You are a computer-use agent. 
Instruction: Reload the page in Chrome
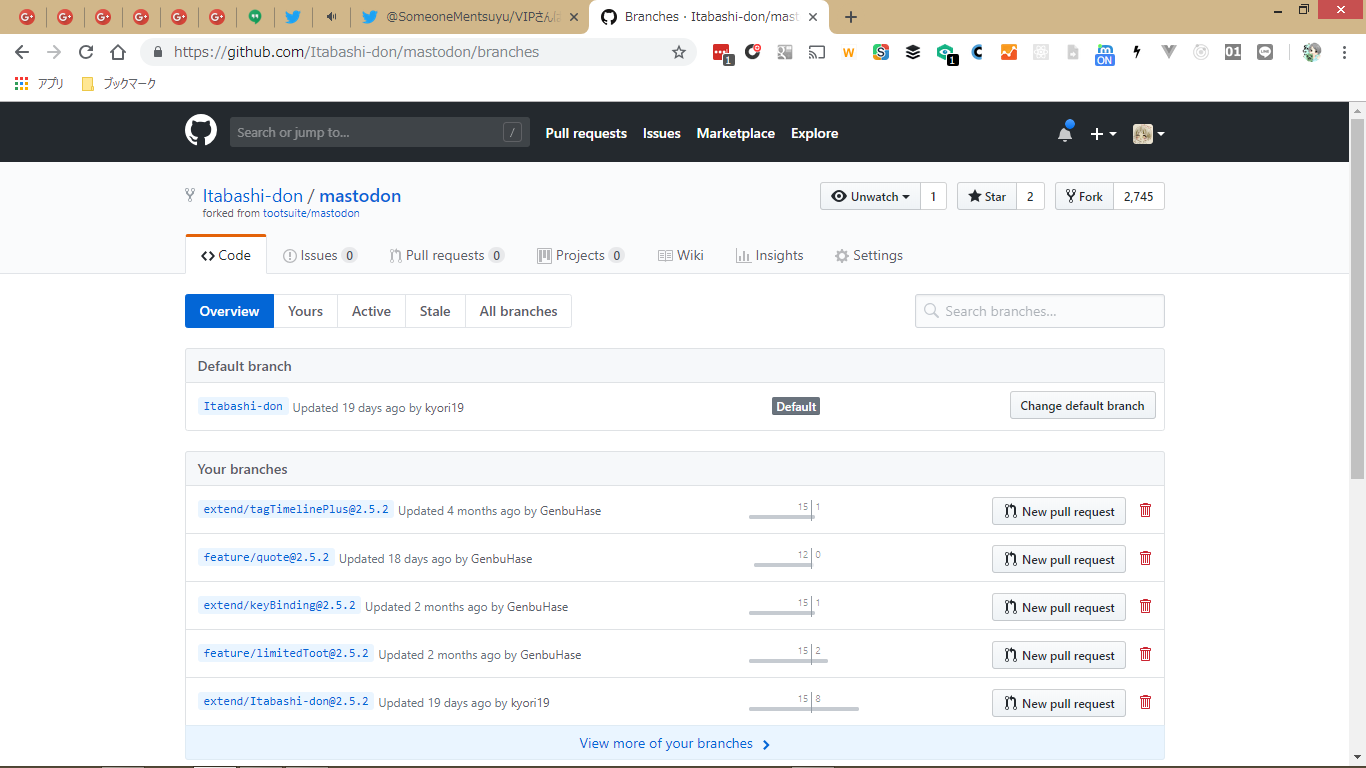pos(86,52)
